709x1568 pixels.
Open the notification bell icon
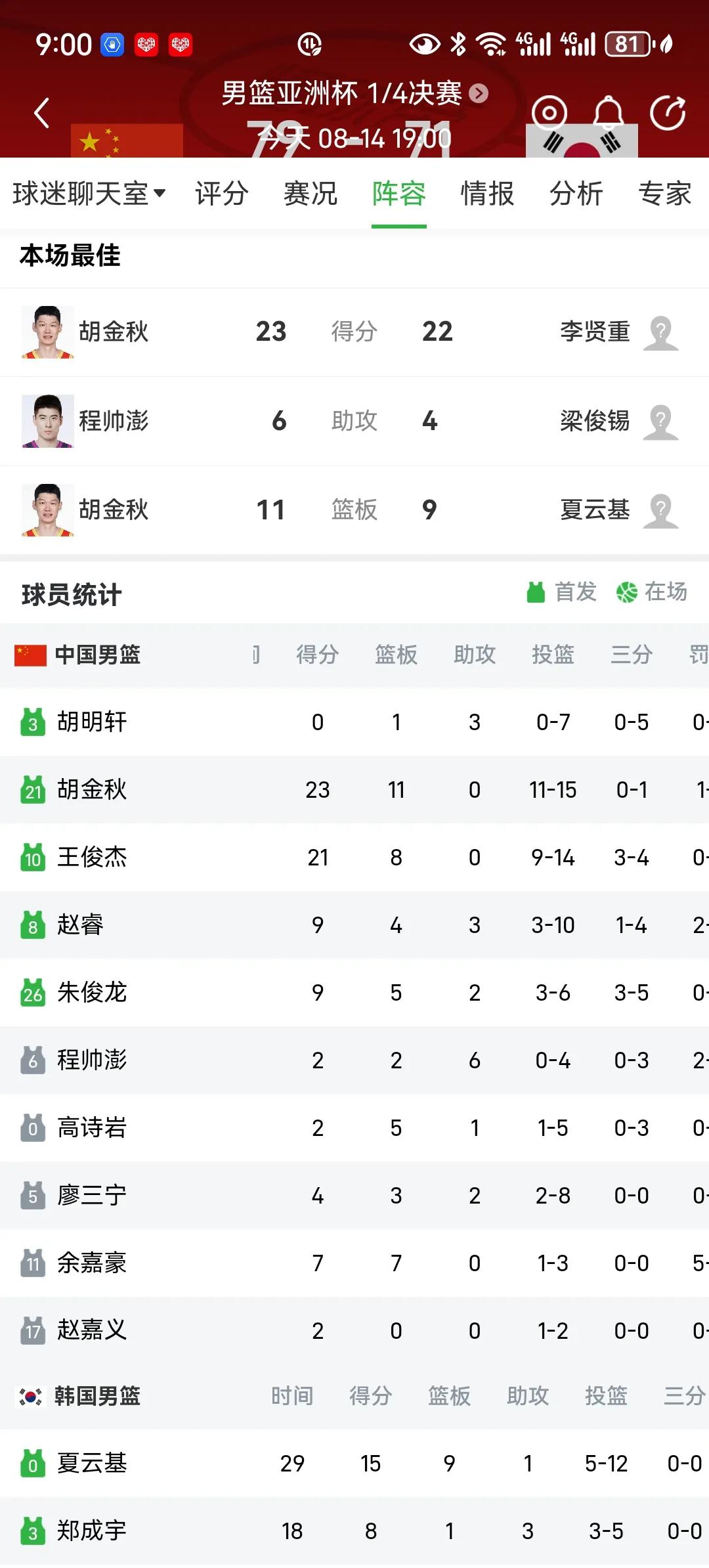(x=609, y=112)
